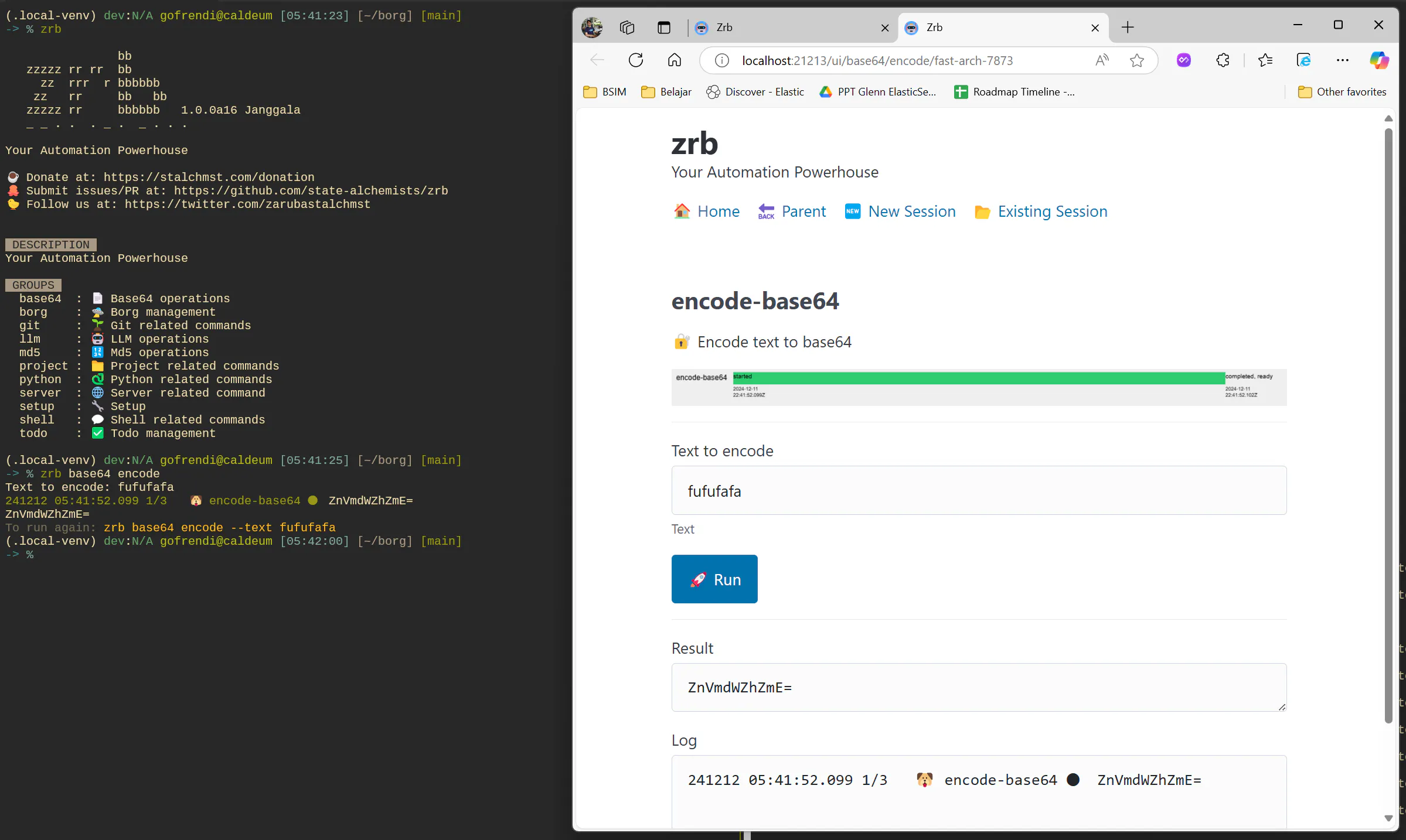The height and width of the screenshot is (840, 1406).
Task: Open the Extensions puzzle icon
Action: pyautogui.click(x=1223, y=60)
